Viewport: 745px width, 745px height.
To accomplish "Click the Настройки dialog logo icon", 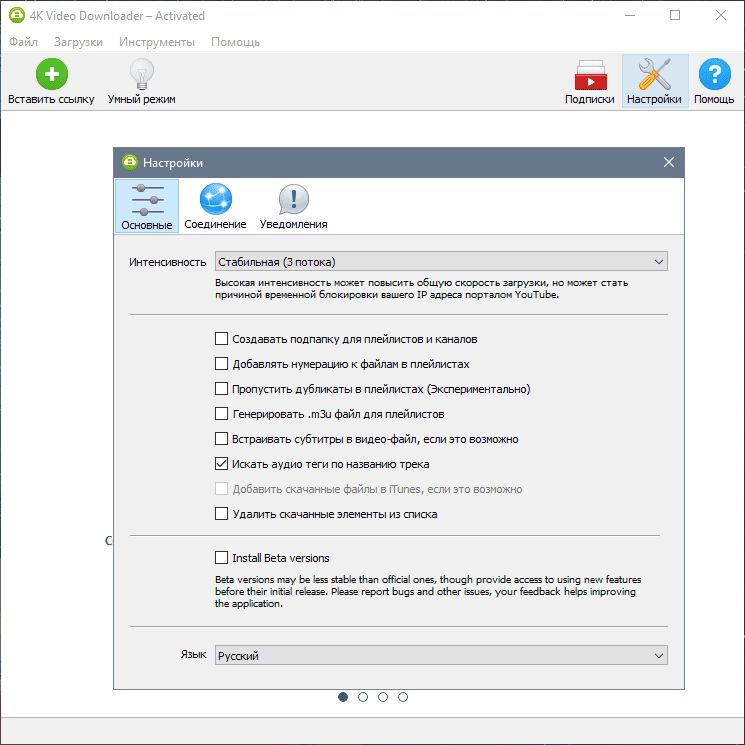I will tap(130, 162).
